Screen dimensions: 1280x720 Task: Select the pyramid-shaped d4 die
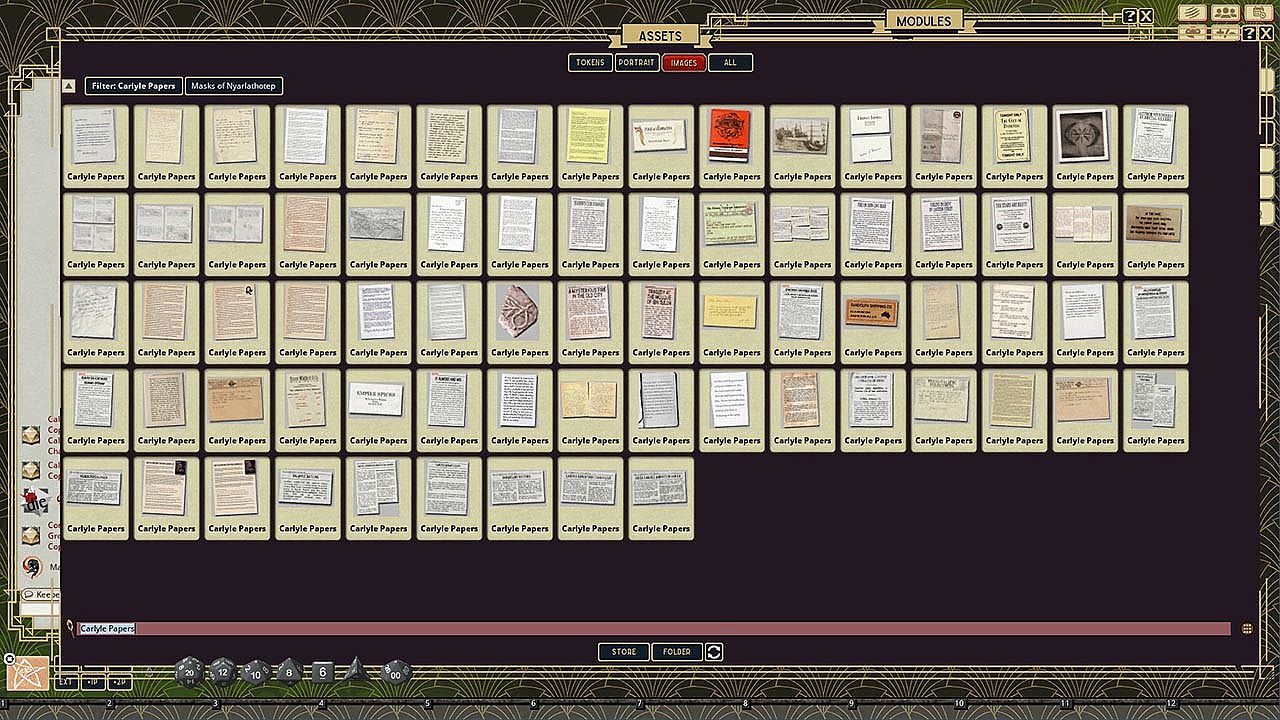tap(355, 670)
